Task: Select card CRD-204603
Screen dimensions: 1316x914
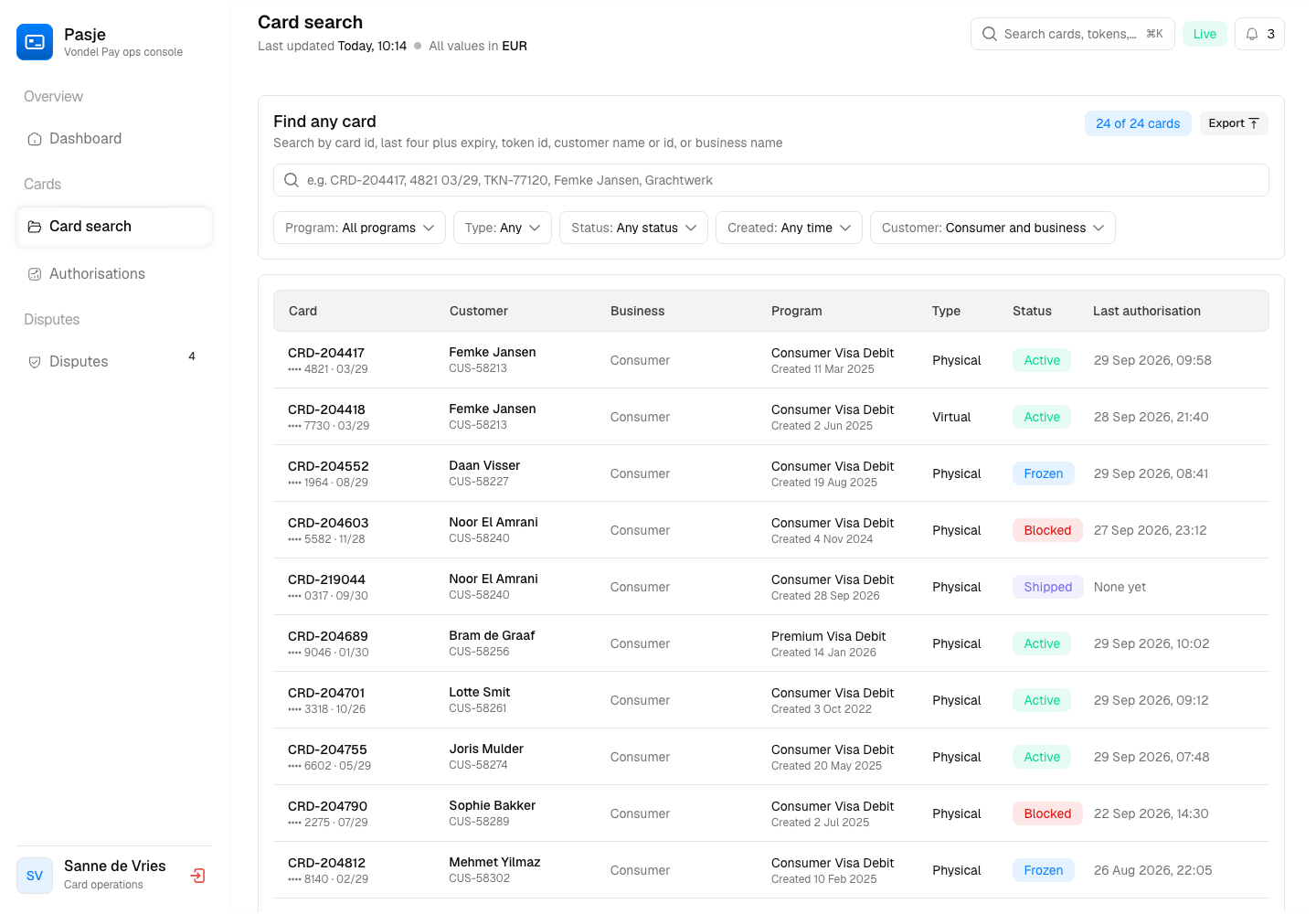Action: point(328,523)
